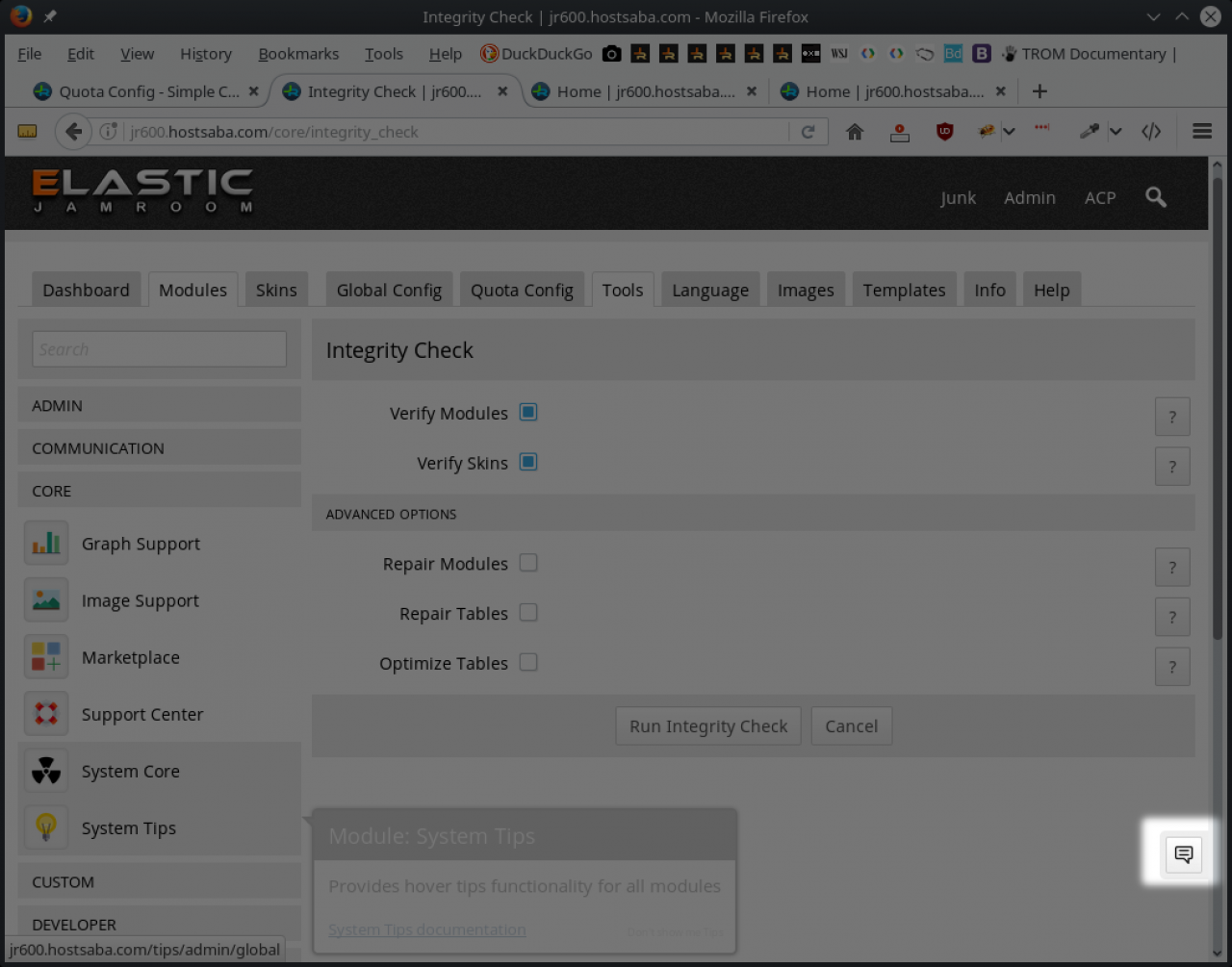Expand the COMMUNICATION module category

click(159, 448)
